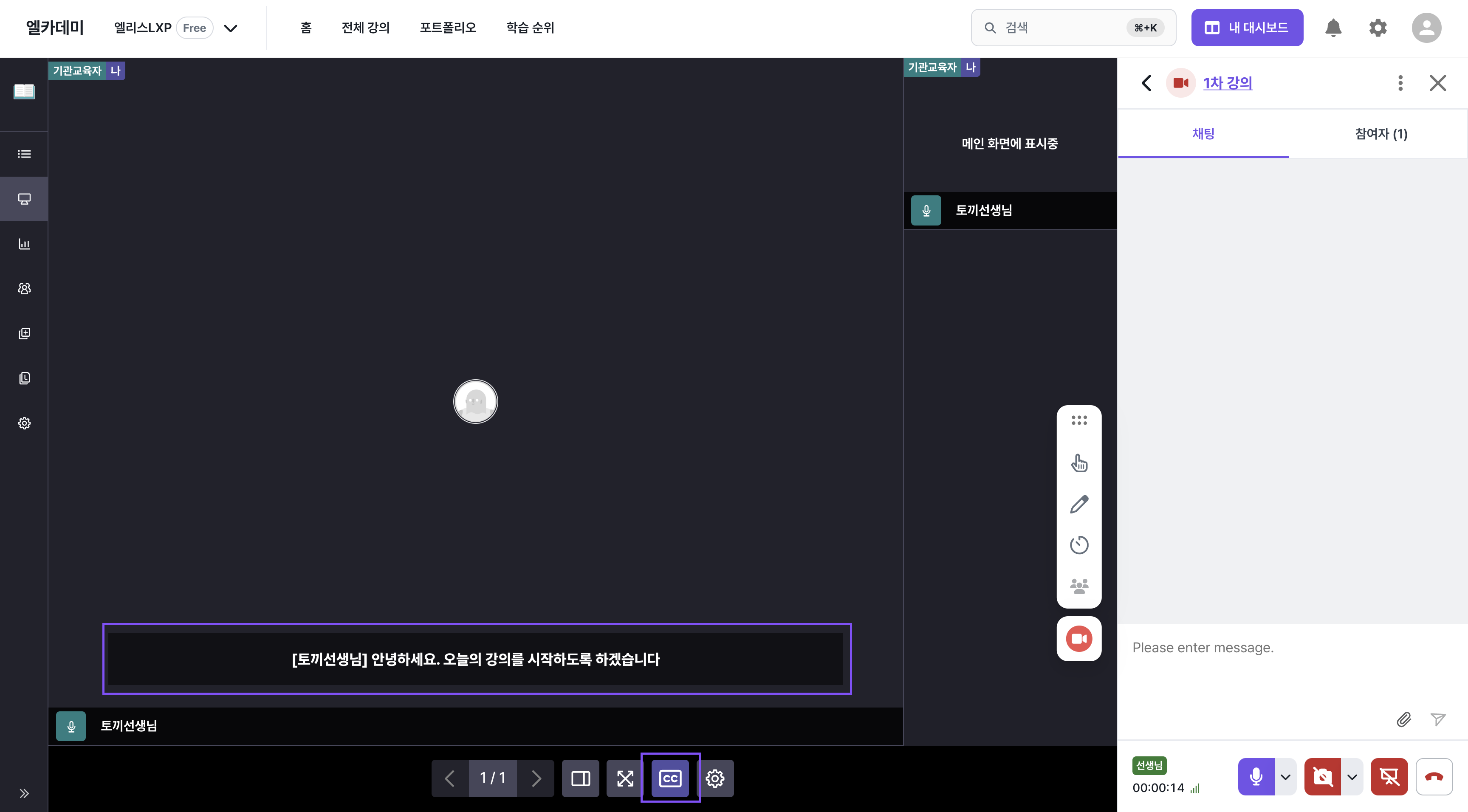
Task: Open the three-dot more menu in chat panel
Action: (x=1400, y=83)
